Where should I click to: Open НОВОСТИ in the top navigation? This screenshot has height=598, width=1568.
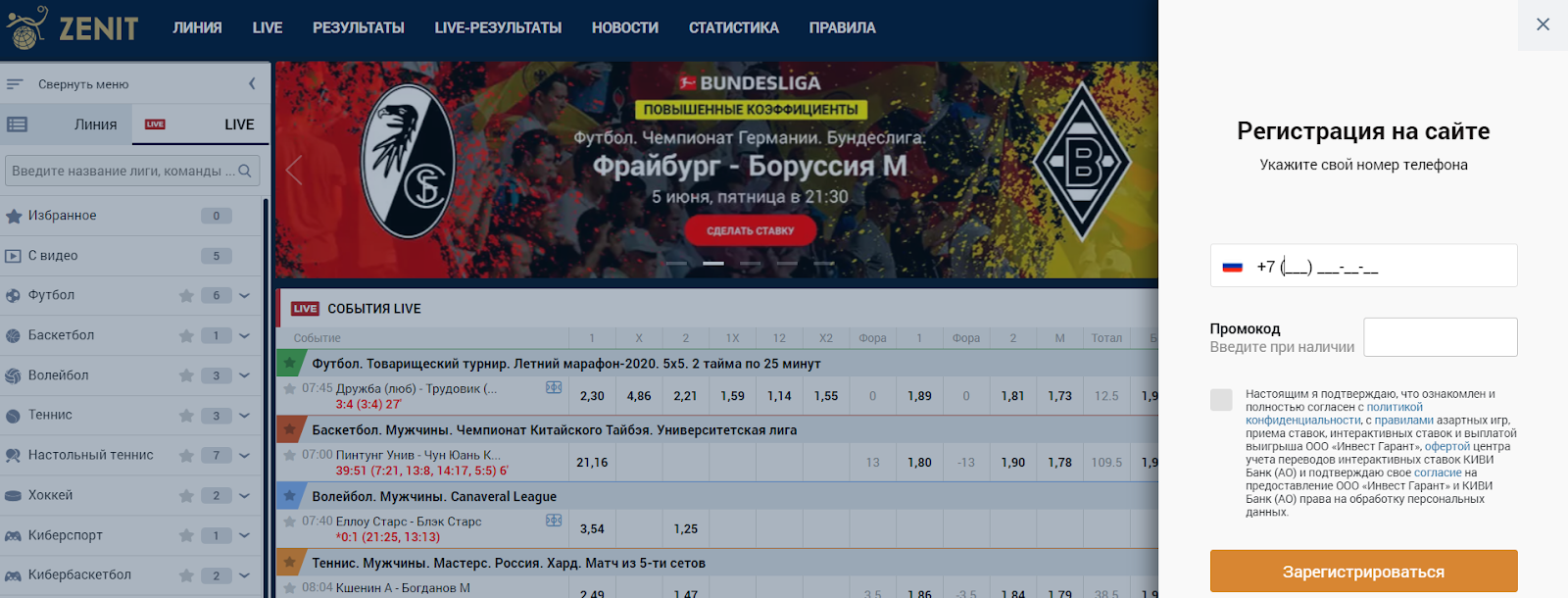625,27
